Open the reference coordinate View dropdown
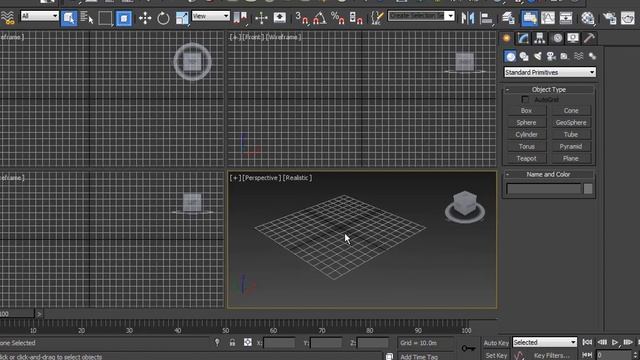The image size is (640, 360). 211,16
